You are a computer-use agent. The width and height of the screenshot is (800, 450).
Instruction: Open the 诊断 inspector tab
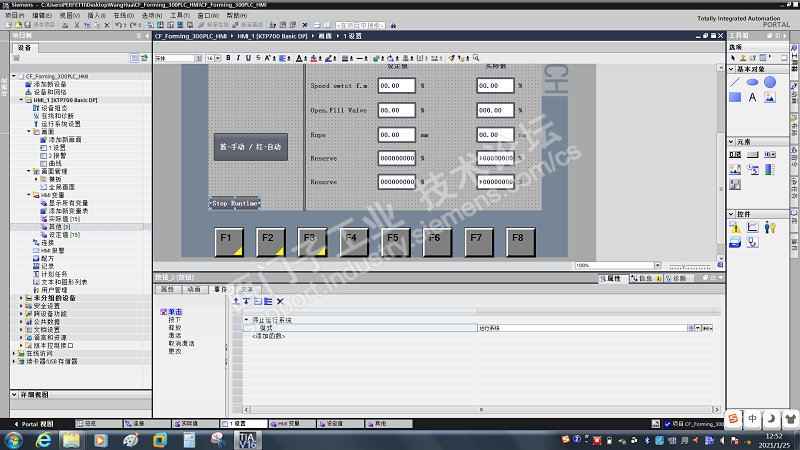coord(679,279)
